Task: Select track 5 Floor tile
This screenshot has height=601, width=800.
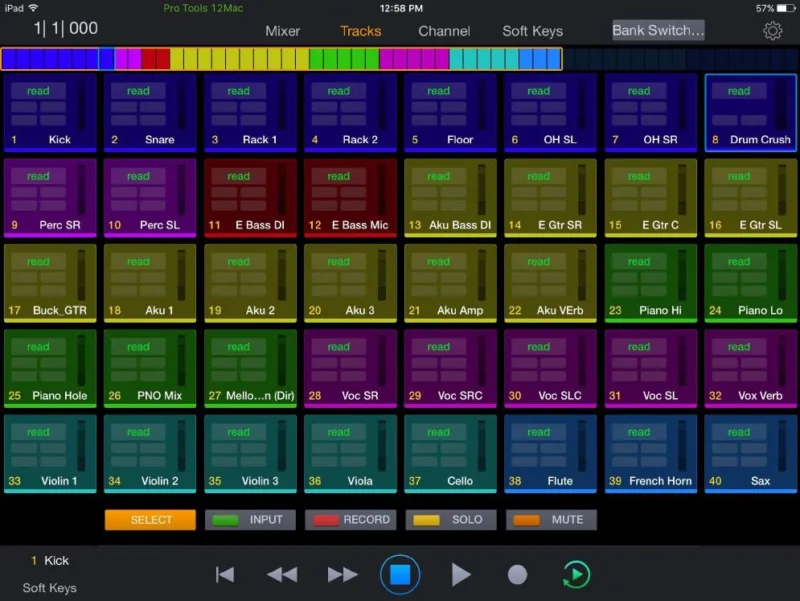Action: (x=450, y=113)
